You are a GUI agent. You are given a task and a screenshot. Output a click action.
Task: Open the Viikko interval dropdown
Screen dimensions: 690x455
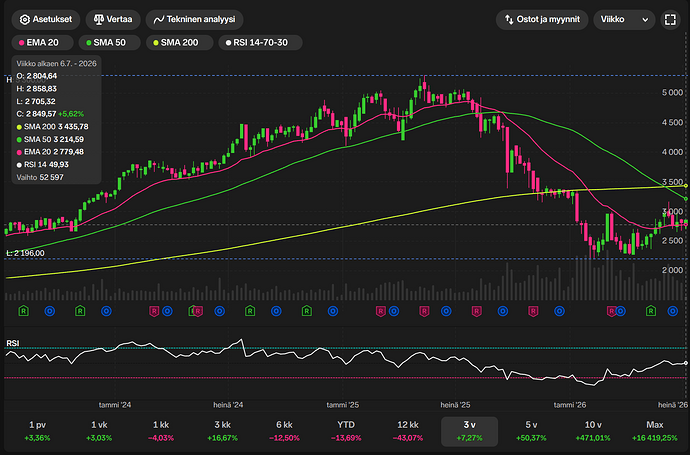click(624, 20)
